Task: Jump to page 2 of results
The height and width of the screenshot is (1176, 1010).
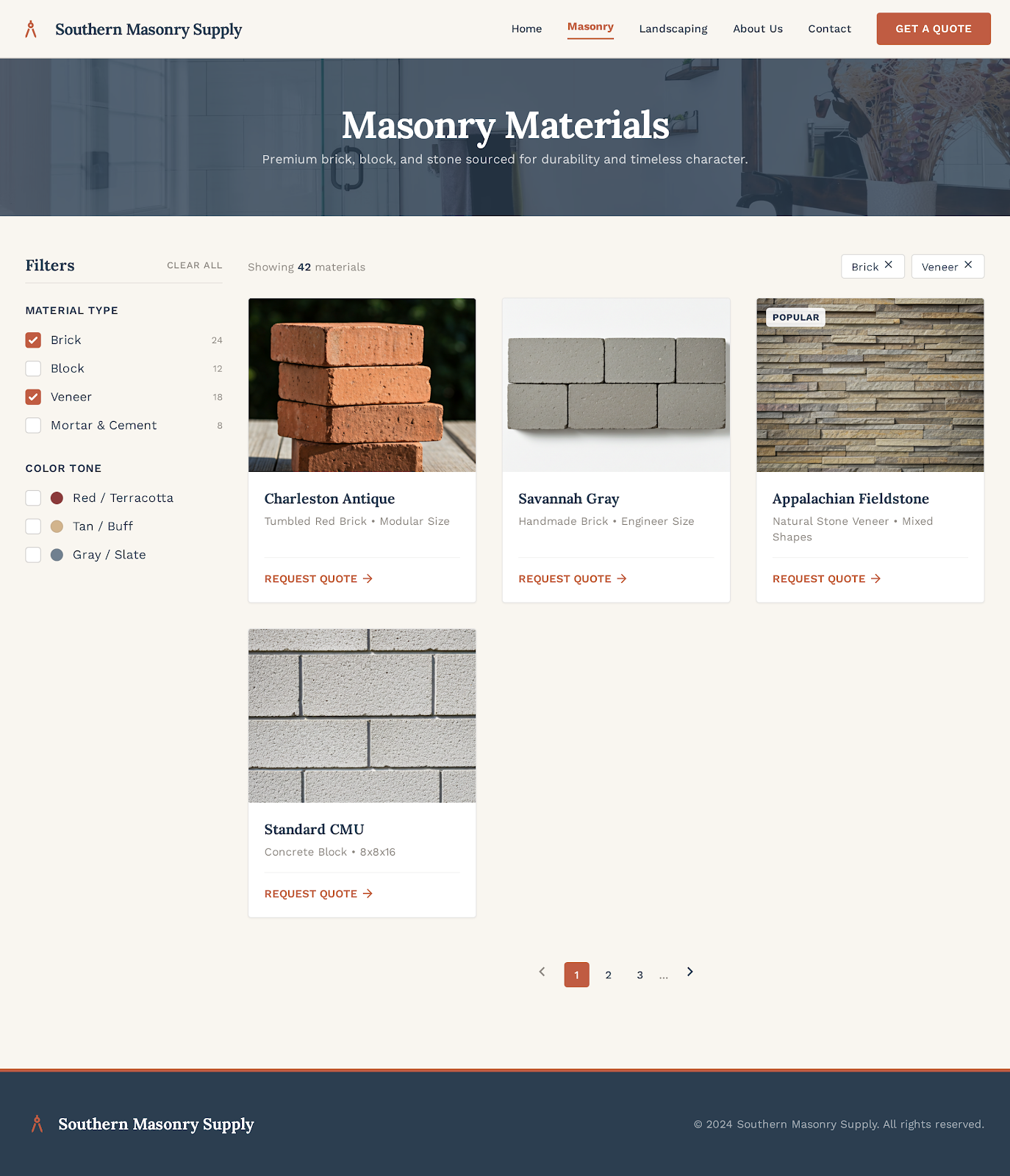Action: 608,975
